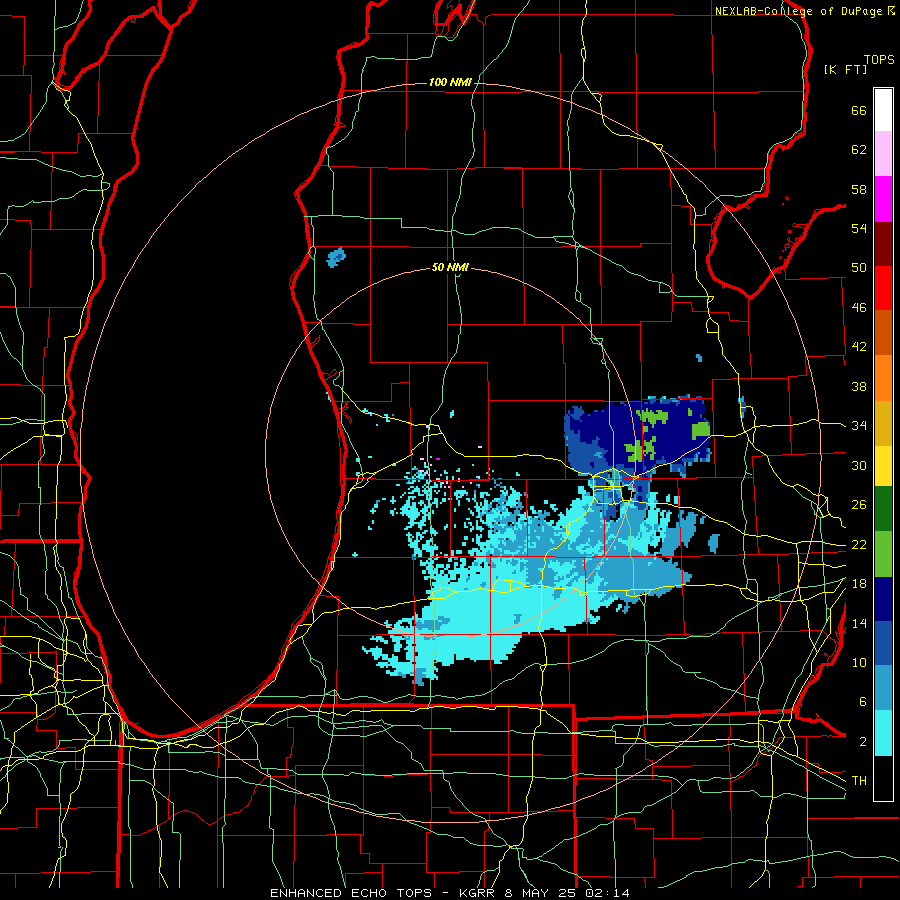Screen dimensions: 900x900
Task: Click the "50" legend value
Action: 859,268
